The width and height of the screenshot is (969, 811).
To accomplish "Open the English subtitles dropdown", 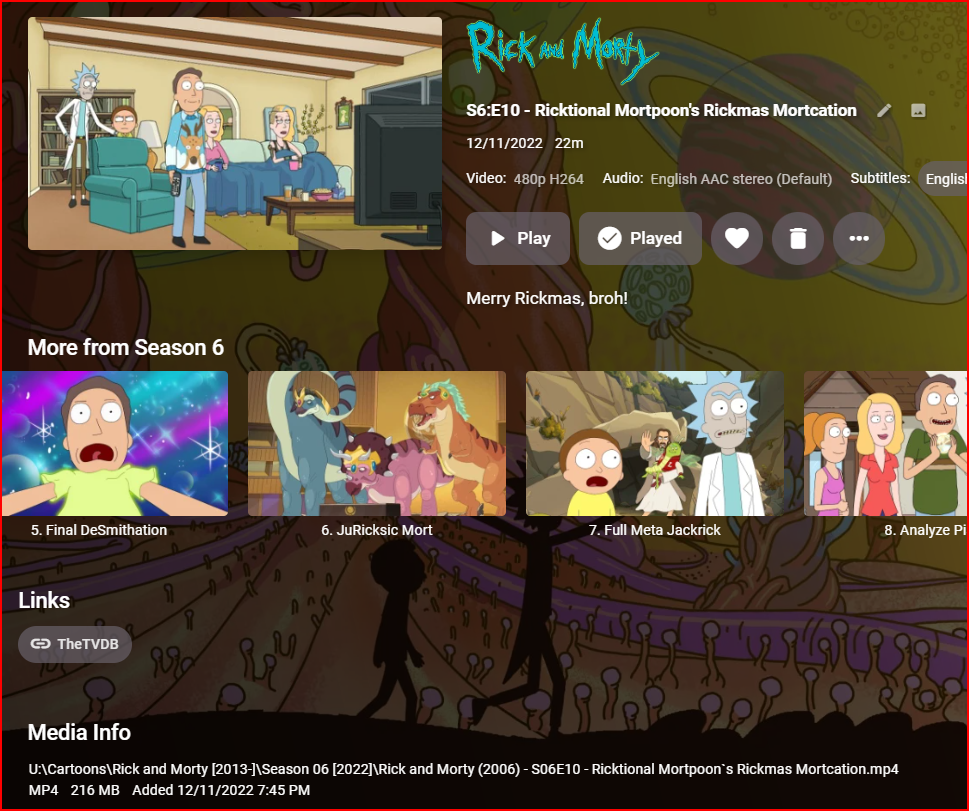I will point(943,179).
